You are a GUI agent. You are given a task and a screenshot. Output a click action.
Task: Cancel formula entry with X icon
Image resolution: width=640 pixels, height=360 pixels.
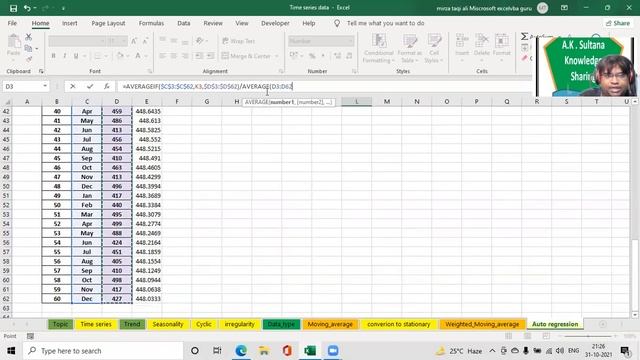click(x=73, y=86)
